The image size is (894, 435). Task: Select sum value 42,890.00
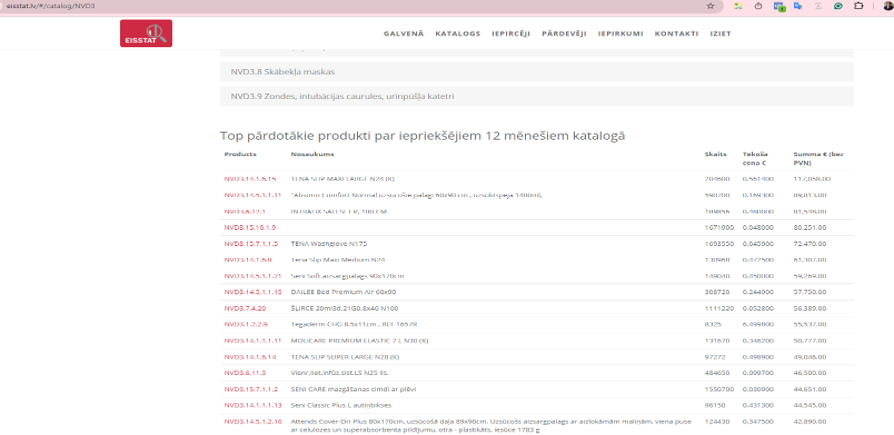(810, 422)
